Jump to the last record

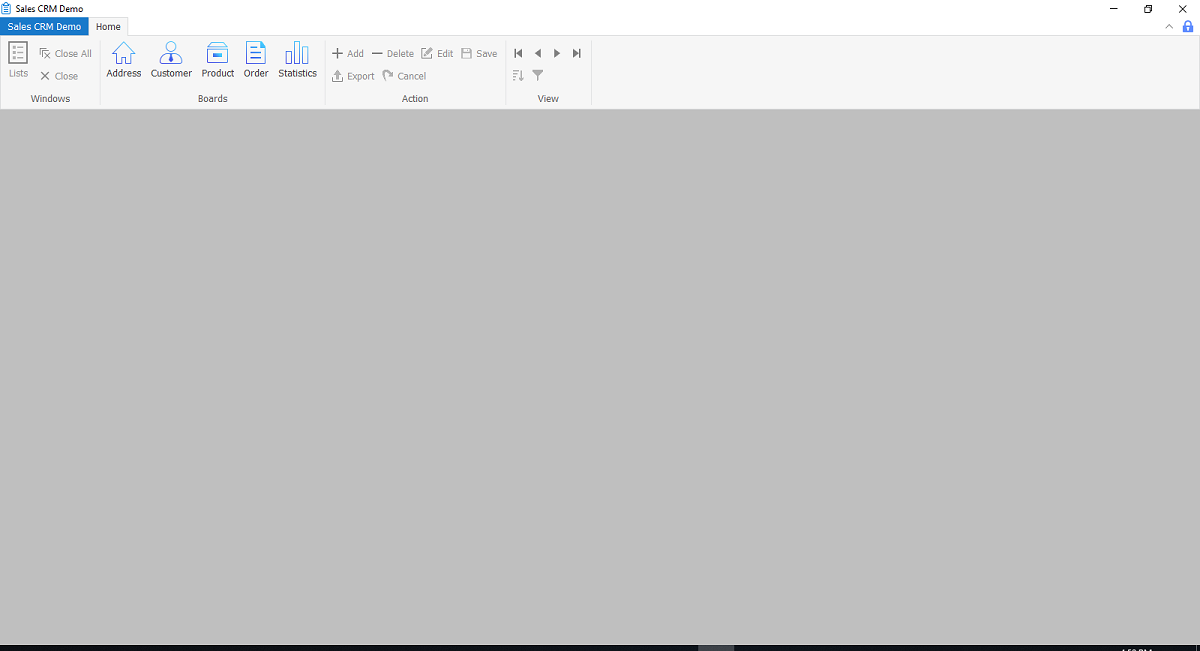coord(577,54)
